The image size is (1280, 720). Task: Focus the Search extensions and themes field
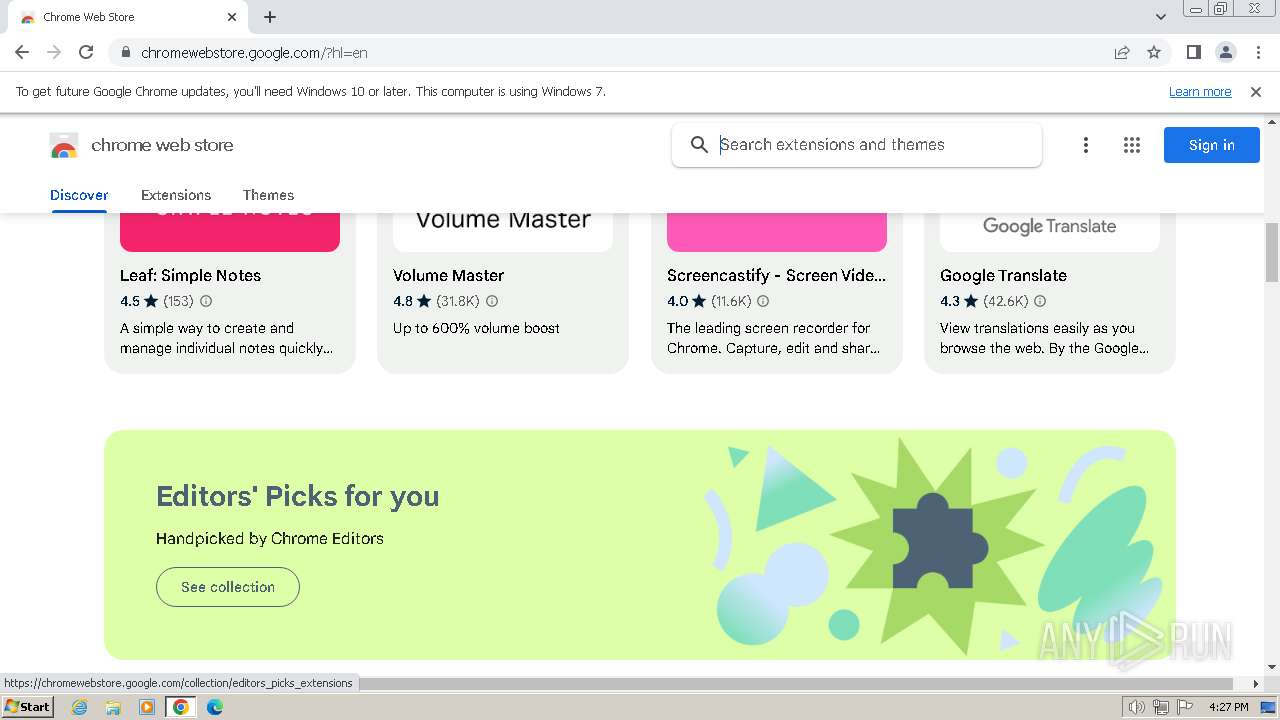[856, 145]
